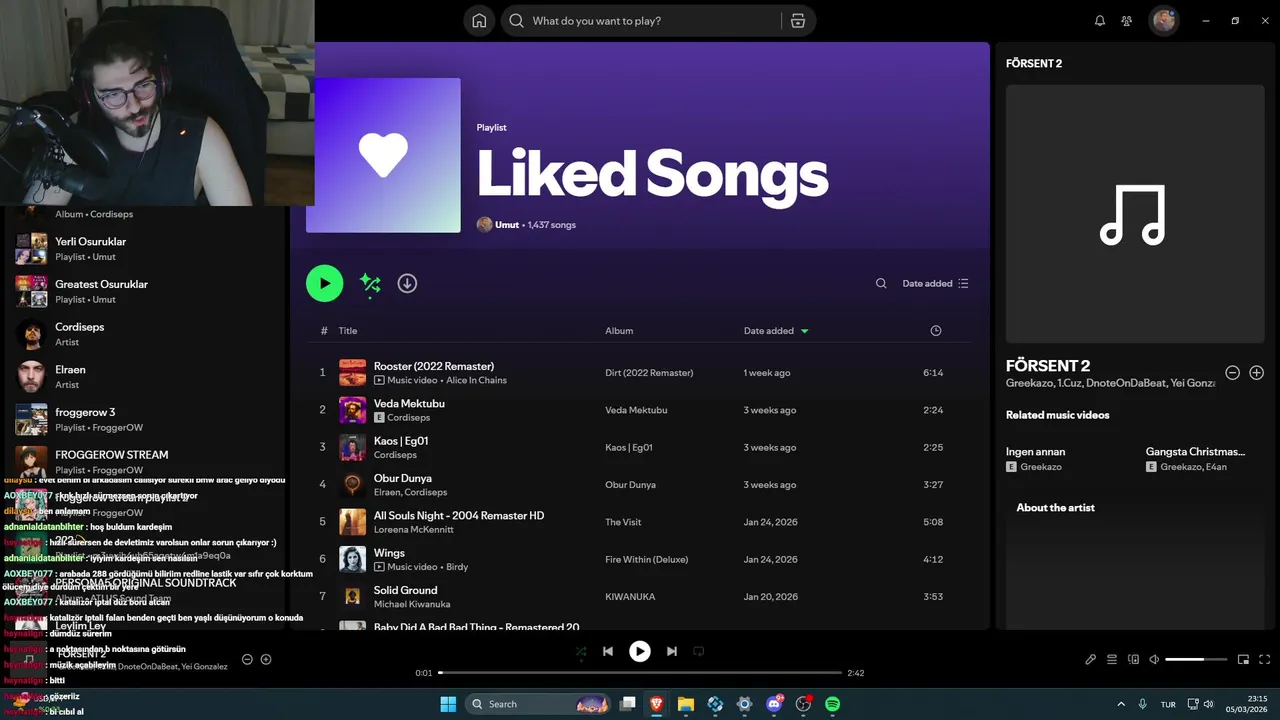Open Connect to a device icon
The image size is (1280, 720).
pyautogui.click(x=1133, y=659)
